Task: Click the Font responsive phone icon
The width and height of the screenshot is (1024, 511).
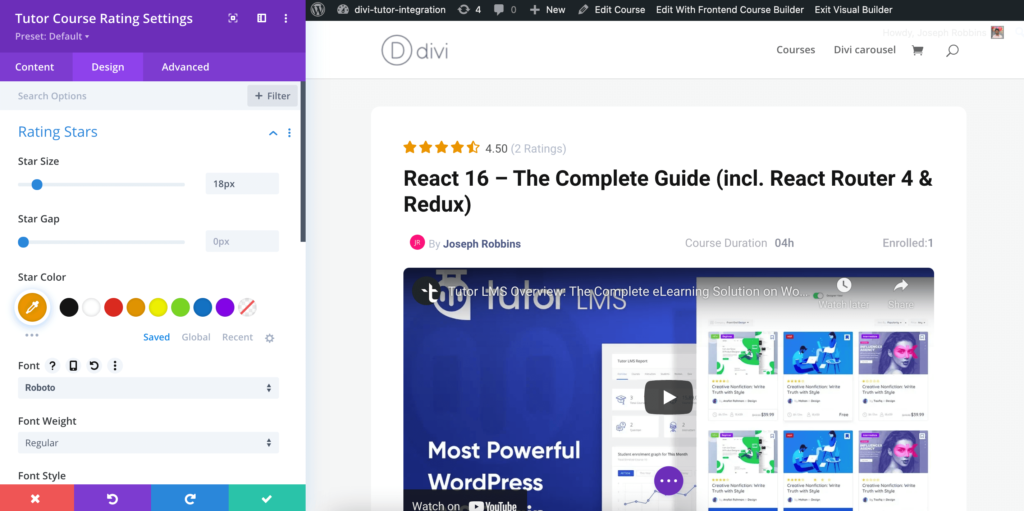Action: (x=73, y=365)
